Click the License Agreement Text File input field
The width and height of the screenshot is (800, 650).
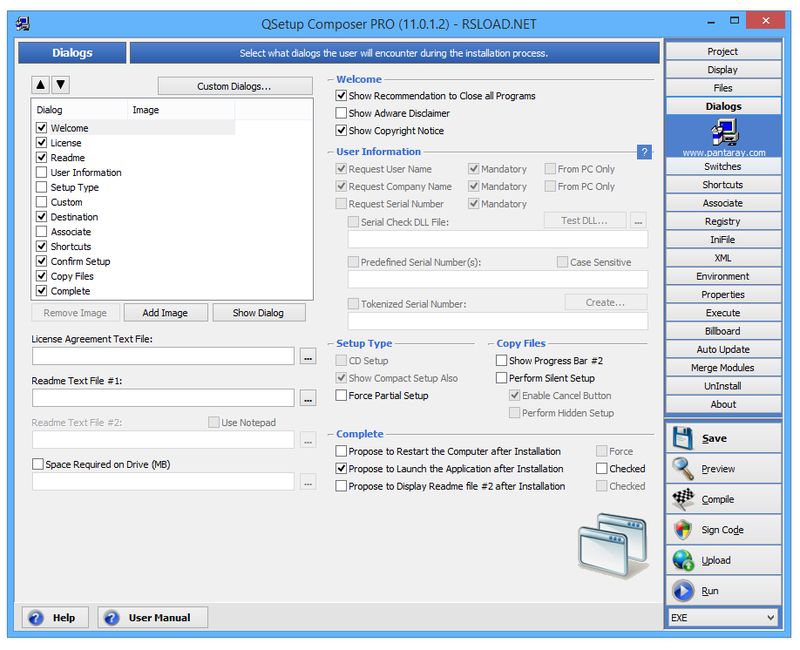point(163,356)
